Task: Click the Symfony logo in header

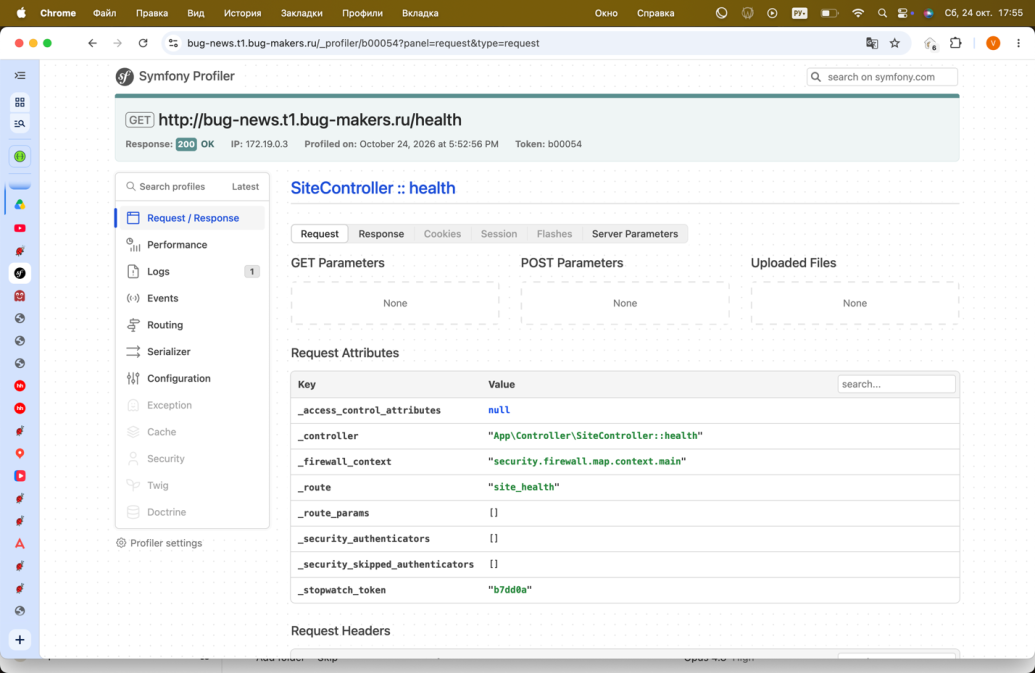Action: (x=125, y=77)
